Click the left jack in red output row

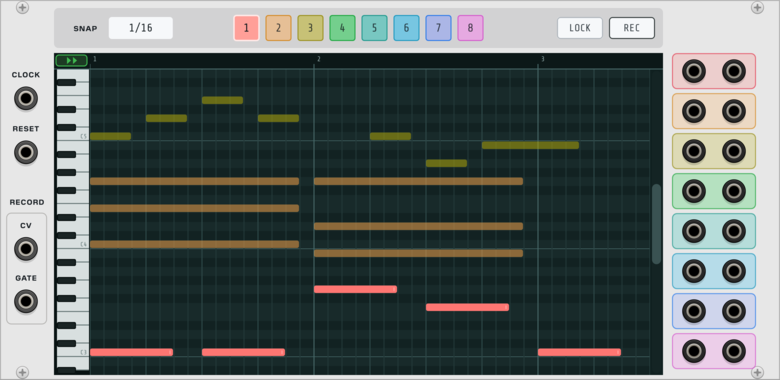(694, 71)
